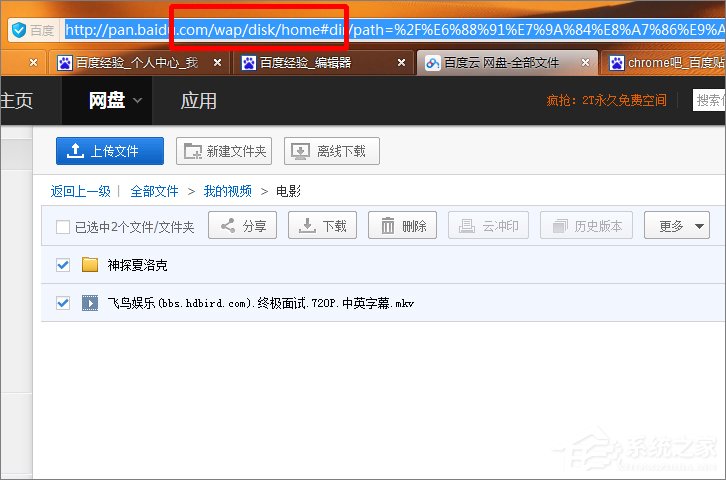Click the upload arrow icon
The height and width of the screenshot is (480, 726).
(75, 150)
